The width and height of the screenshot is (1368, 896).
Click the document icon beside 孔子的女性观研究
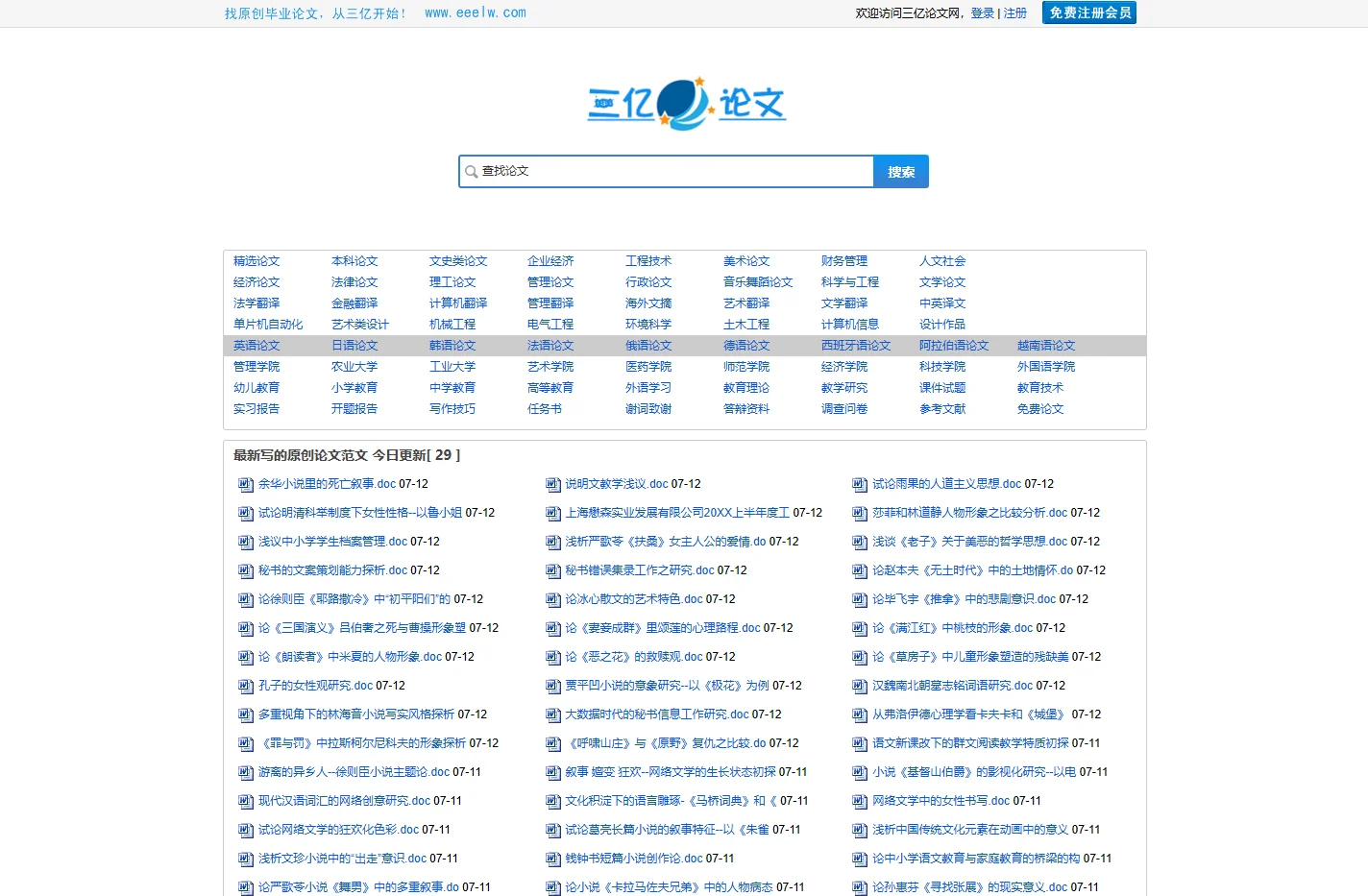pyautogui.click(x=245, y=687)
